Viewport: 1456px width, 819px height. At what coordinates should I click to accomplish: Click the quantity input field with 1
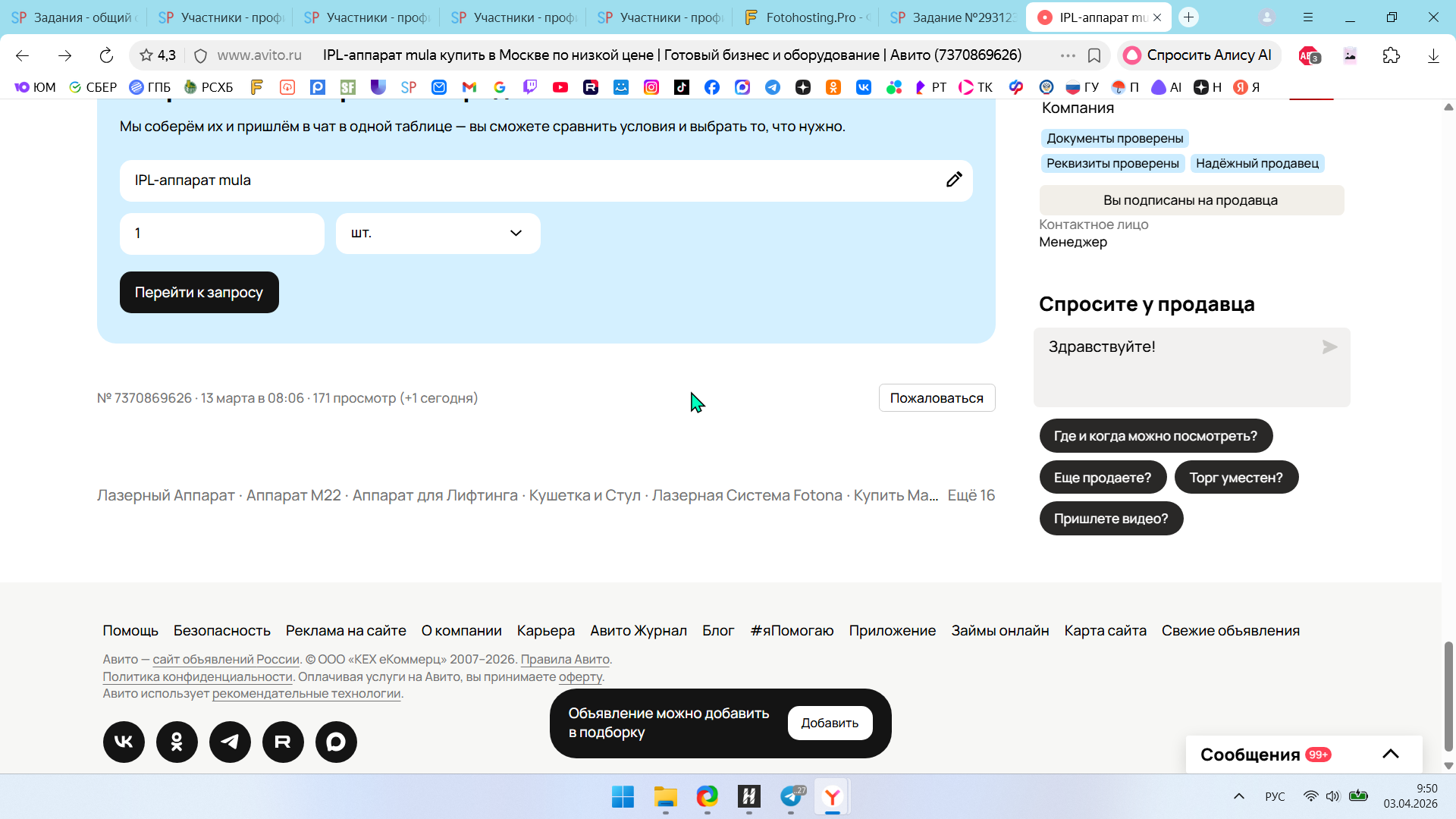pyautogui.click(x=221, y=234)
